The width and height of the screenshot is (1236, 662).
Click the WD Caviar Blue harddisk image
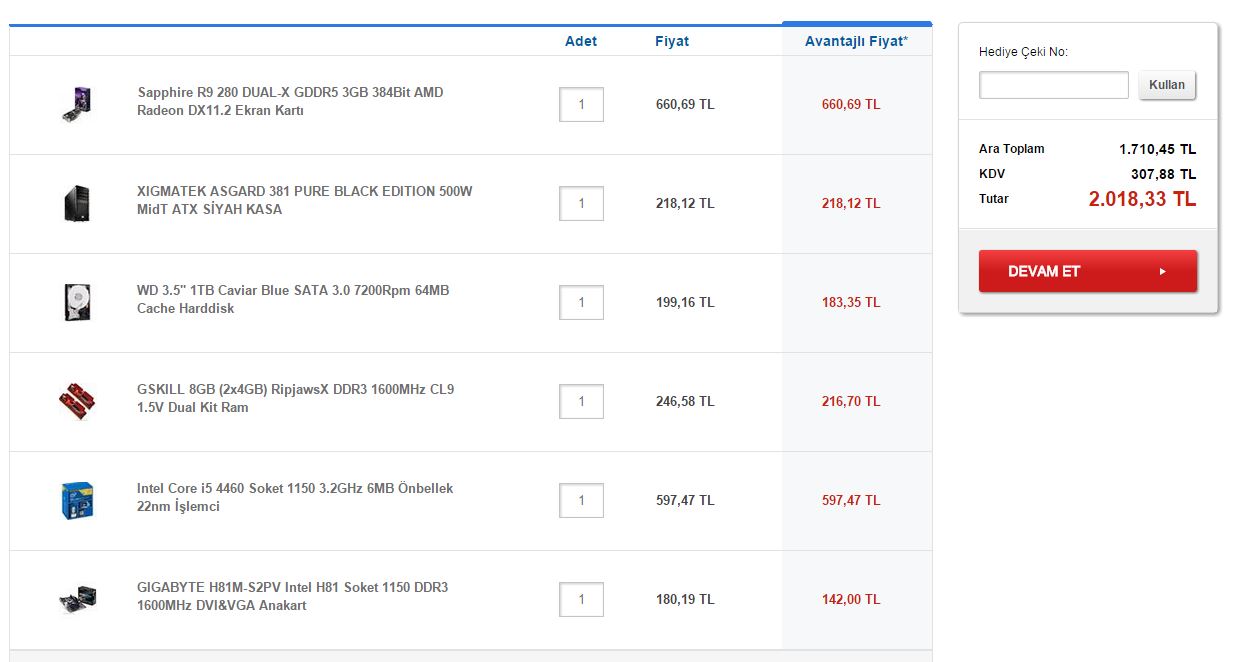click(77, 302)
